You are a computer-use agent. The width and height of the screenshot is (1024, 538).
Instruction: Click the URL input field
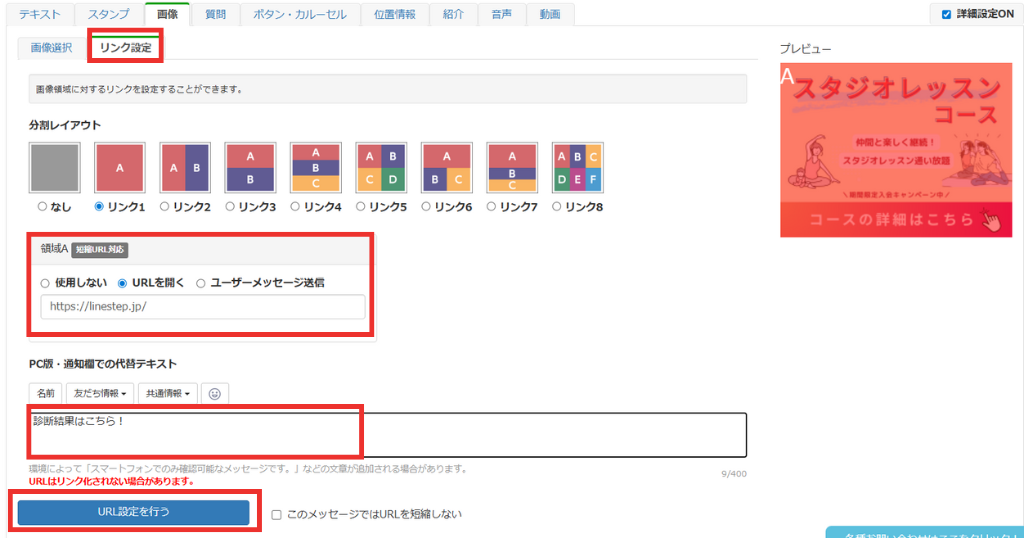pyautogui.click(x=203, y=307)
